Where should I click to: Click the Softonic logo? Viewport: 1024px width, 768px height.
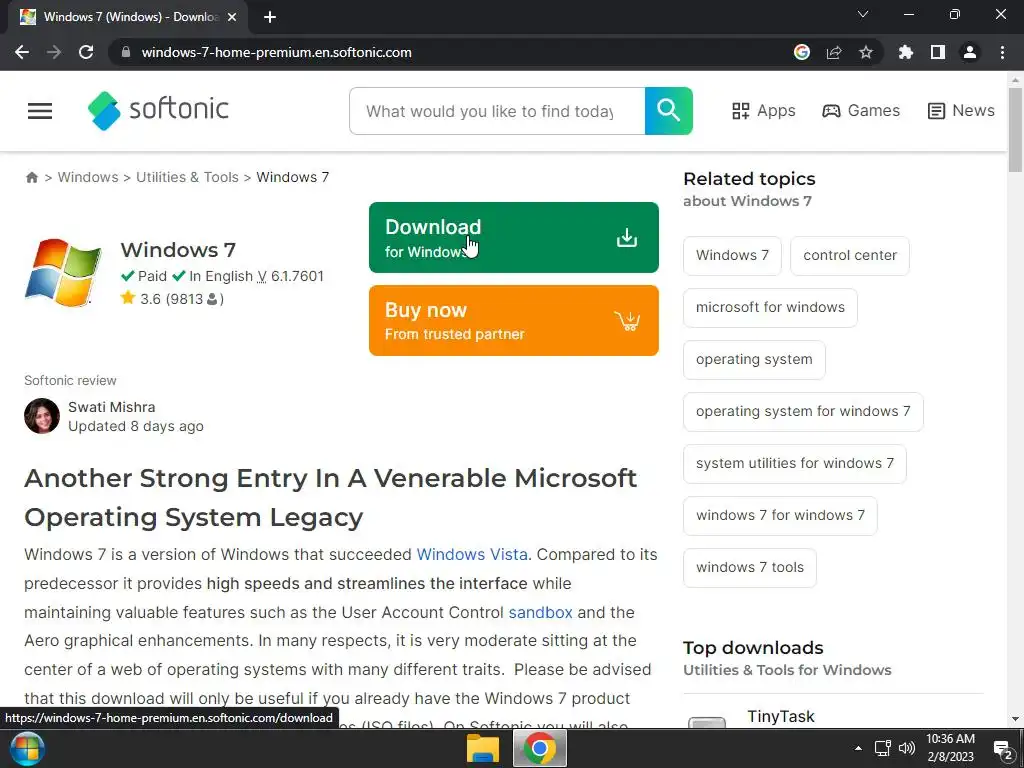[x=158, y=110]
